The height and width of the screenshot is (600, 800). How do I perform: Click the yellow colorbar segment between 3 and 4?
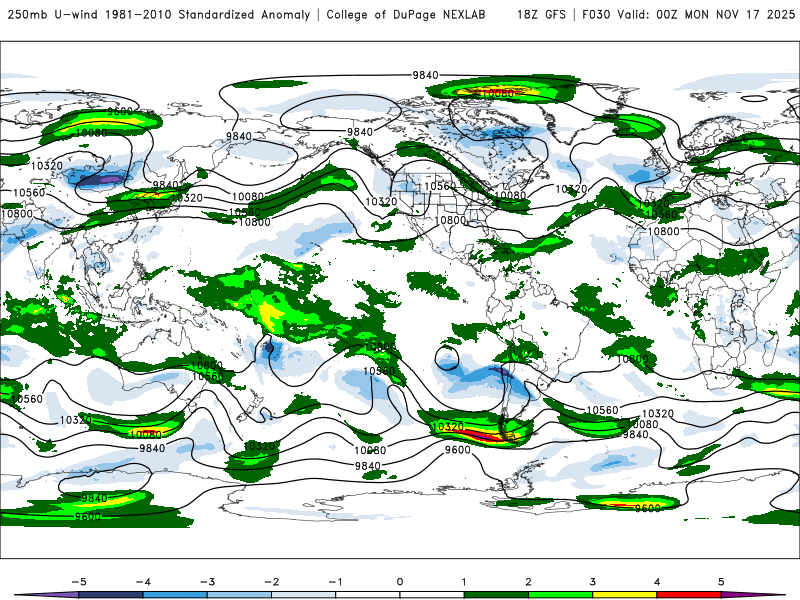[x=624, y=595]
